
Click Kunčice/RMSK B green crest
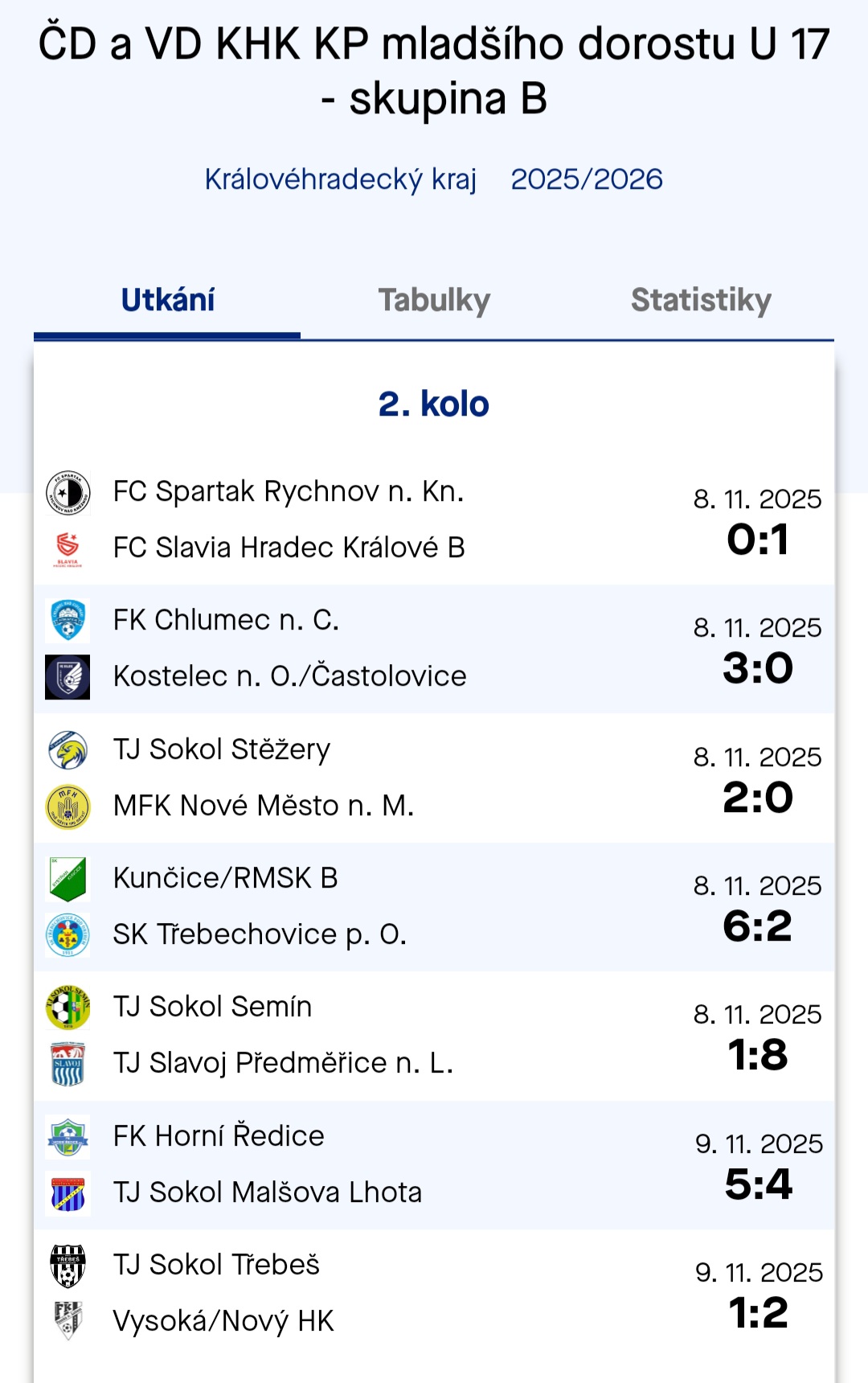[x=68, y=879]
